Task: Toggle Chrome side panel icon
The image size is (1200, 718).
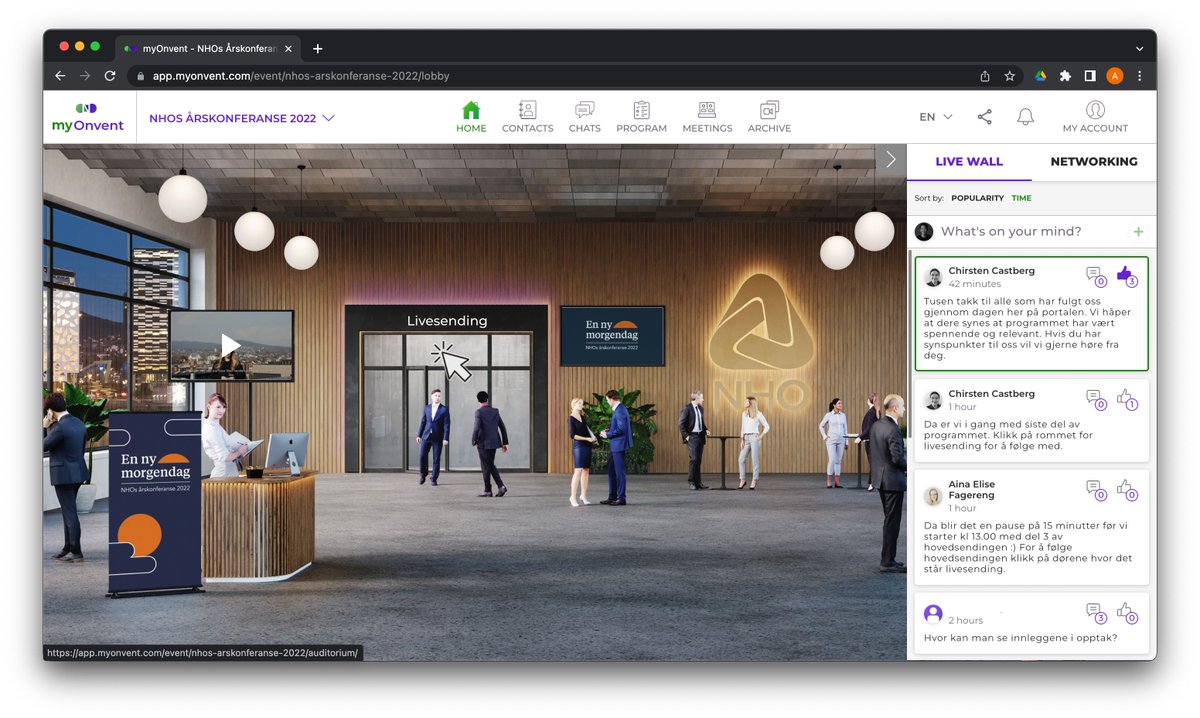Action: (1090, 76)
